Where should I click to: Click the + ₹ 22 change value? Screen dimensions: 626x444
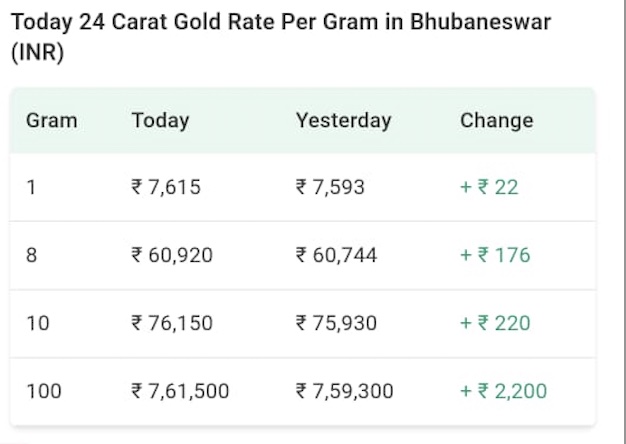pyautogui.click(x=489, y=187)
